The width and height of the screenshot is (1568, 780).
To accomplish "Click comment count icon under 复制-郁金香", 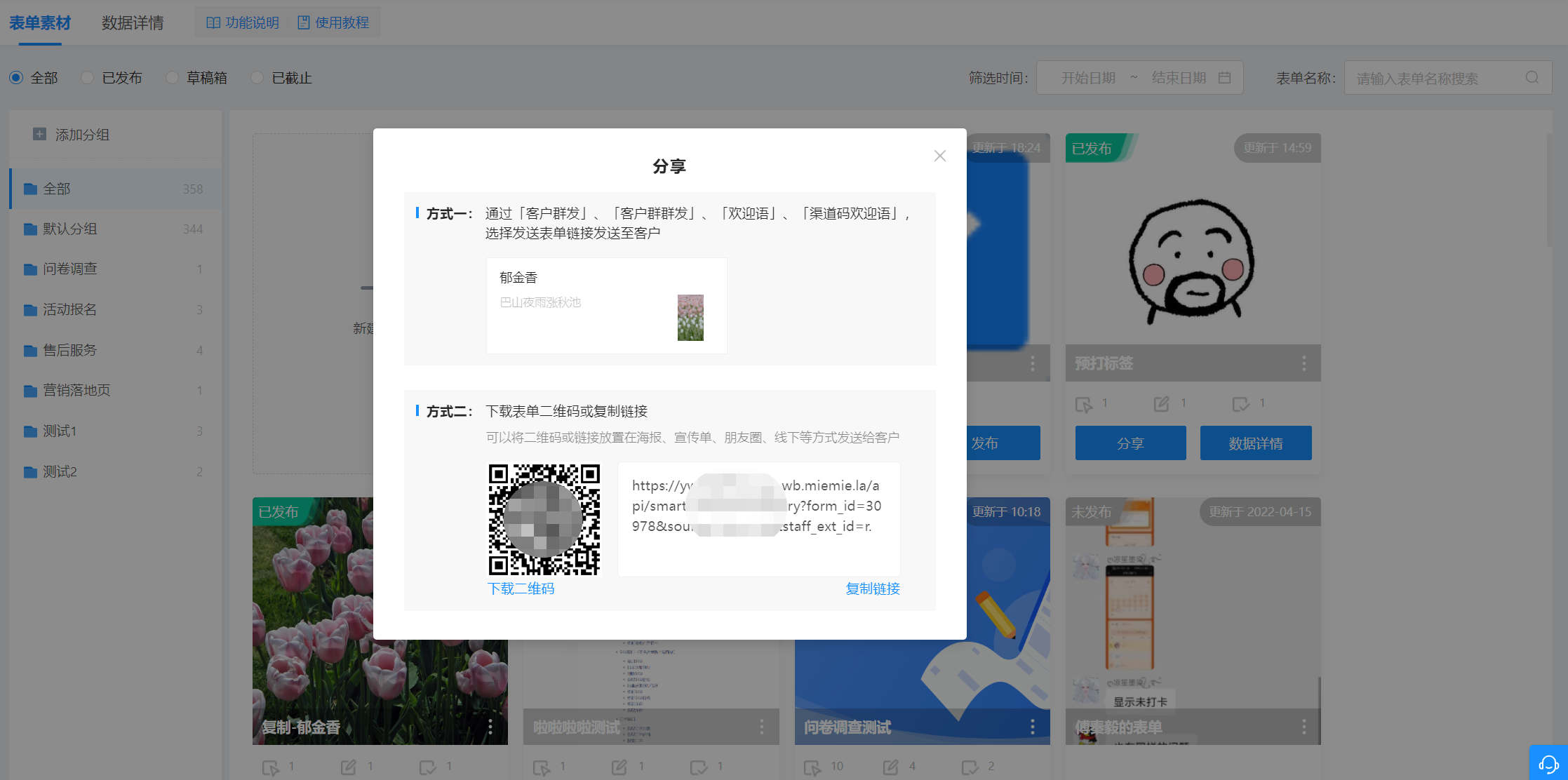I will (427, 767).
